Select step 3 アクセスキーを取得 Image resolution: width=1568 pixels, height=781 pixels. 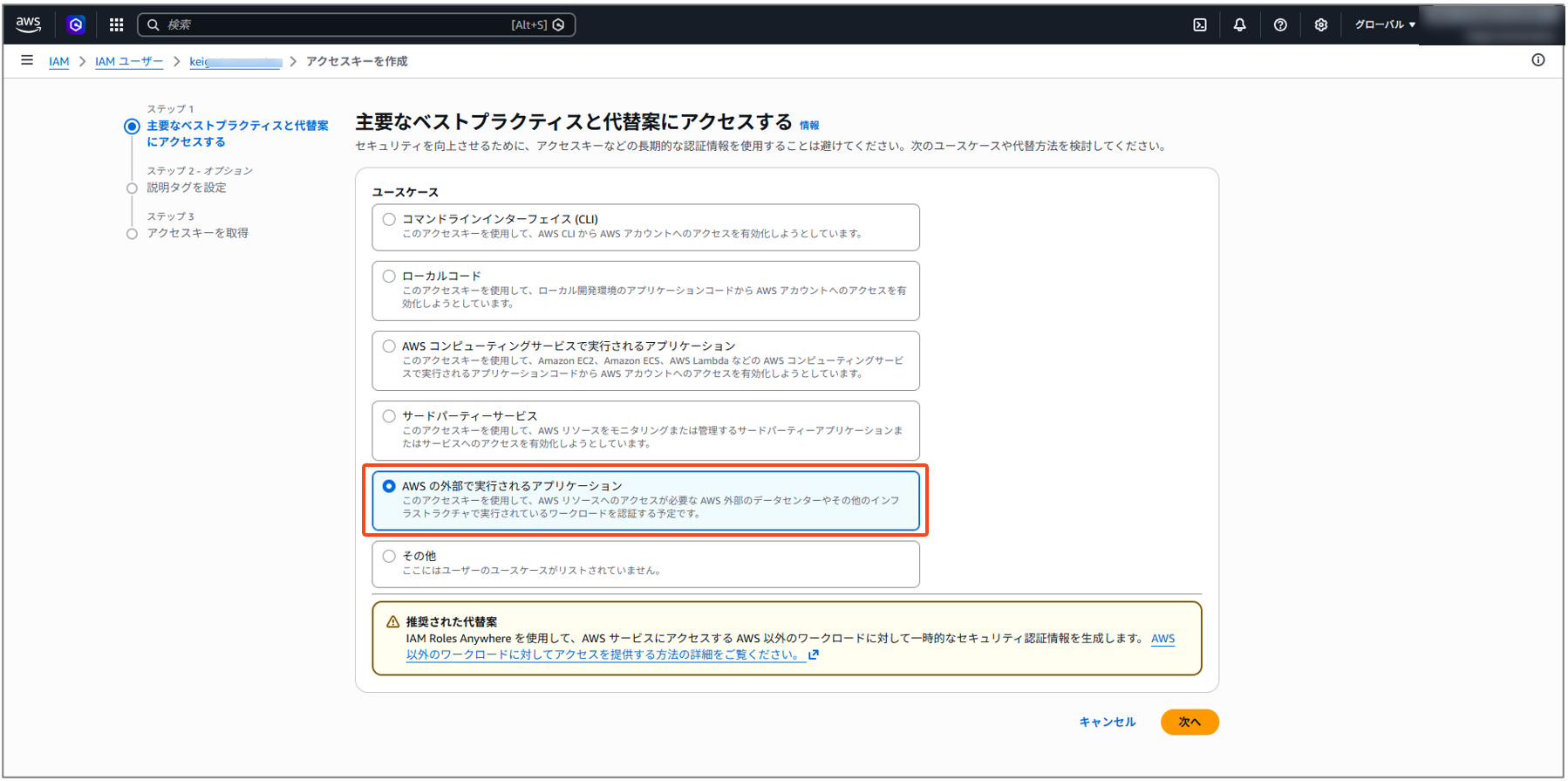tap(197, 233)
